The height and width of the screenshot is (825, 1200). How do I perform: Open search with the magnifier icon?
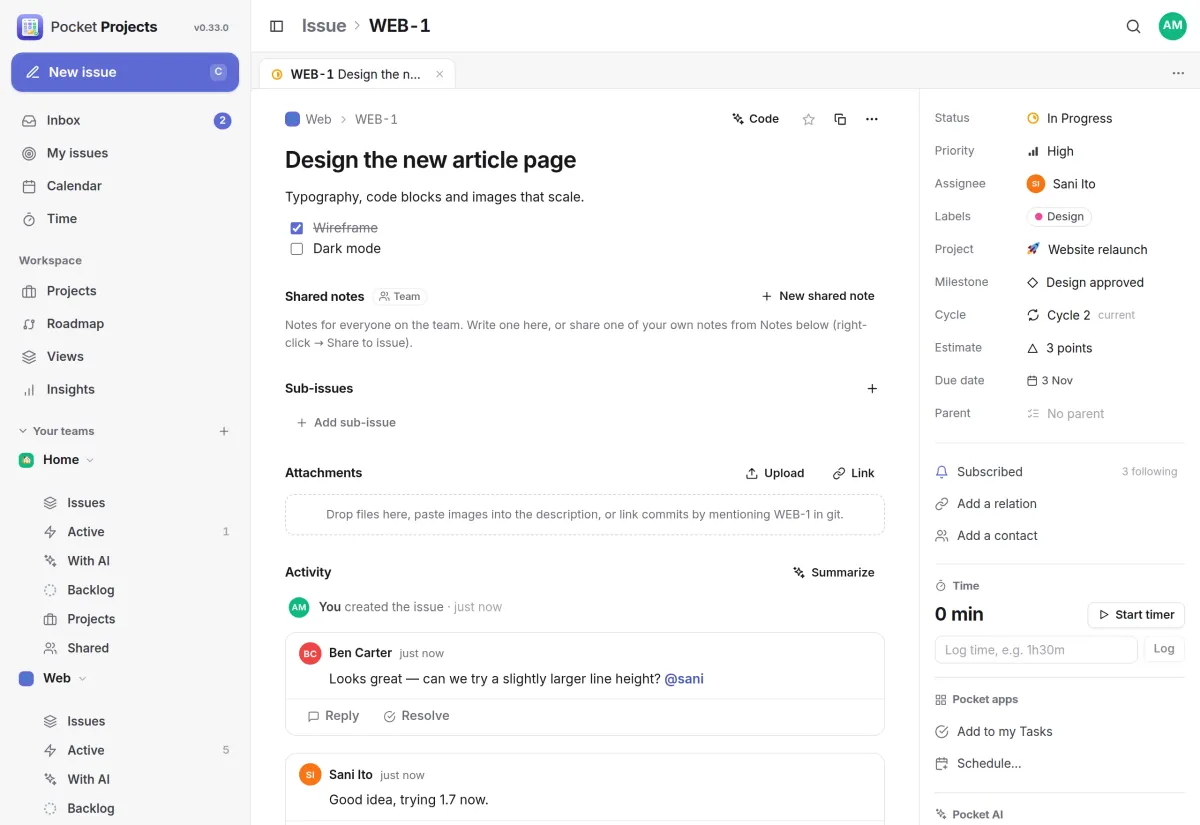pos(1133,26)
